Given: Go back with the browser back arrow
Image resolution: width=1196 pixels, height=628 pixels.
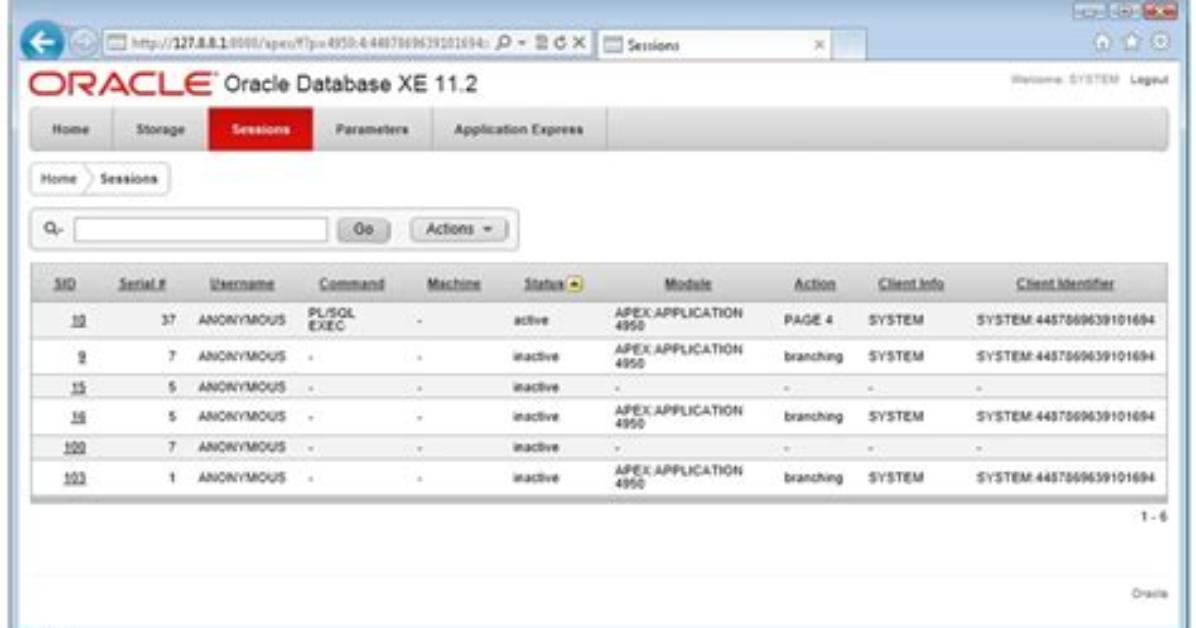Looking at the screenshot, I should (x=42, y=42).
